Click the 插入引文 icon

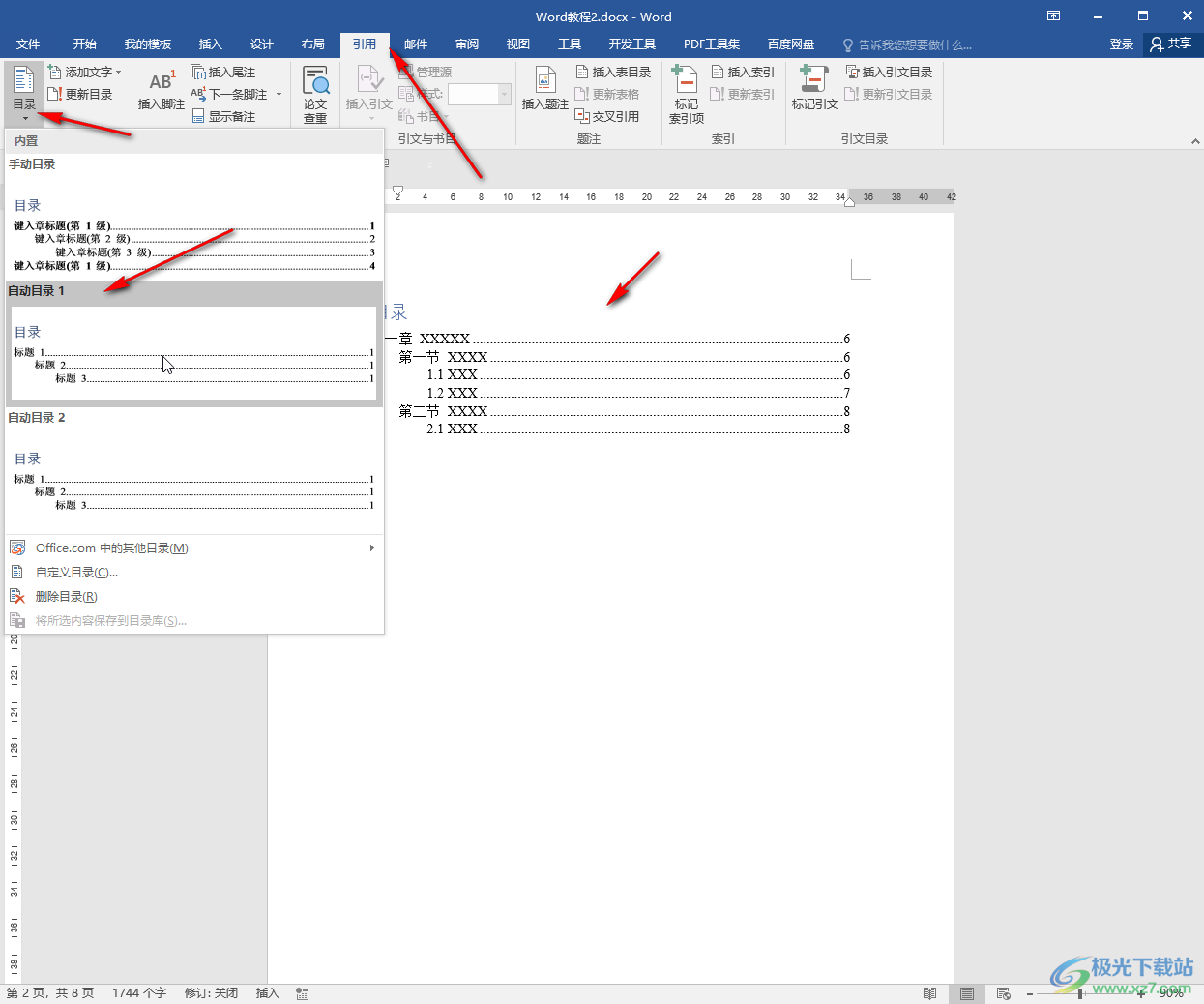(370, 79)
